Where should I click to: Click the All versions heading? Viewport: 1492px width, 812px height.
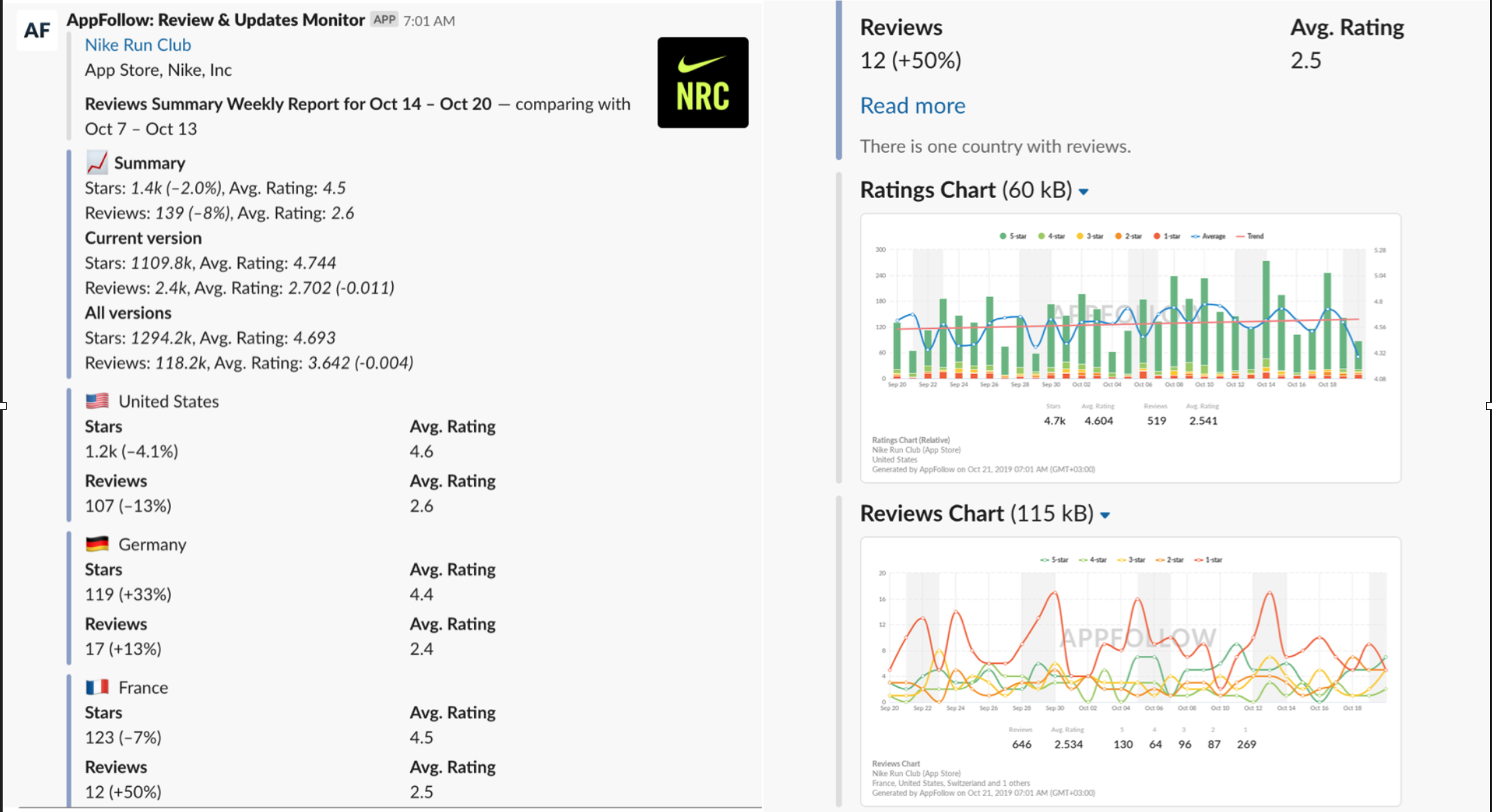128,313
